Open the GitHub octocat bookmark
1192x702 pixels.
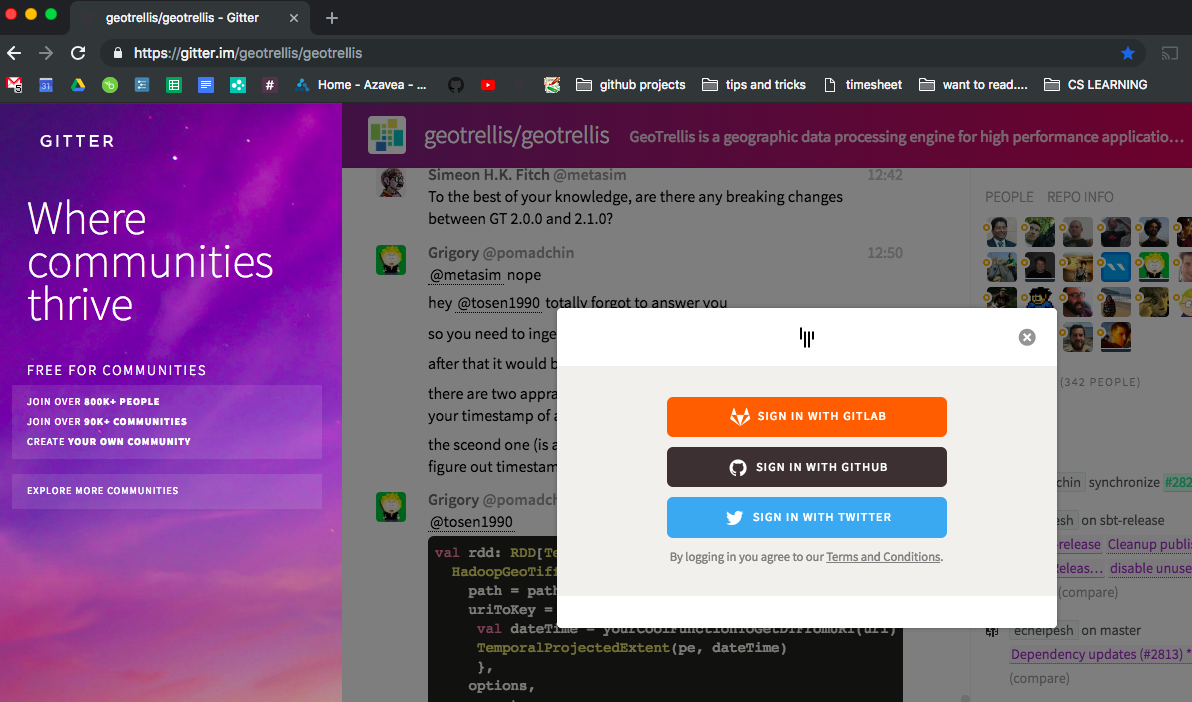(x=456, y=85)
